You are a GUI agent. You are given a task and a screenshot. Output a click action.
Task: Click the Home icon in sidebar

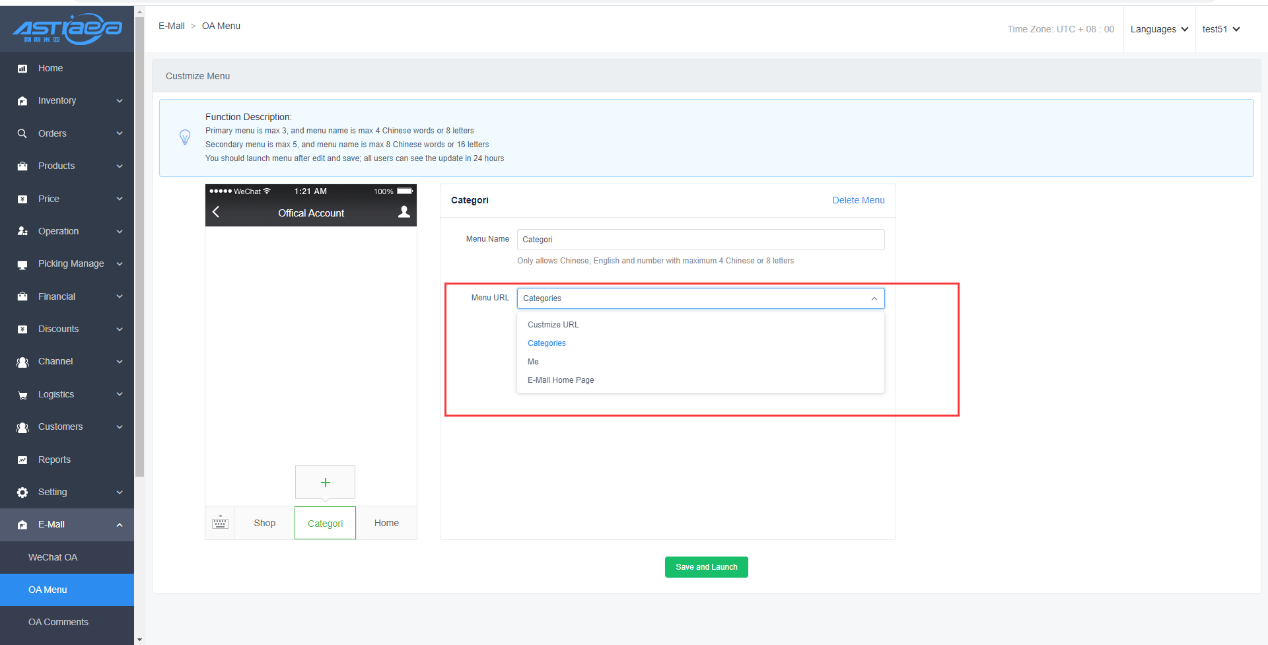click(x=22, y=68)
